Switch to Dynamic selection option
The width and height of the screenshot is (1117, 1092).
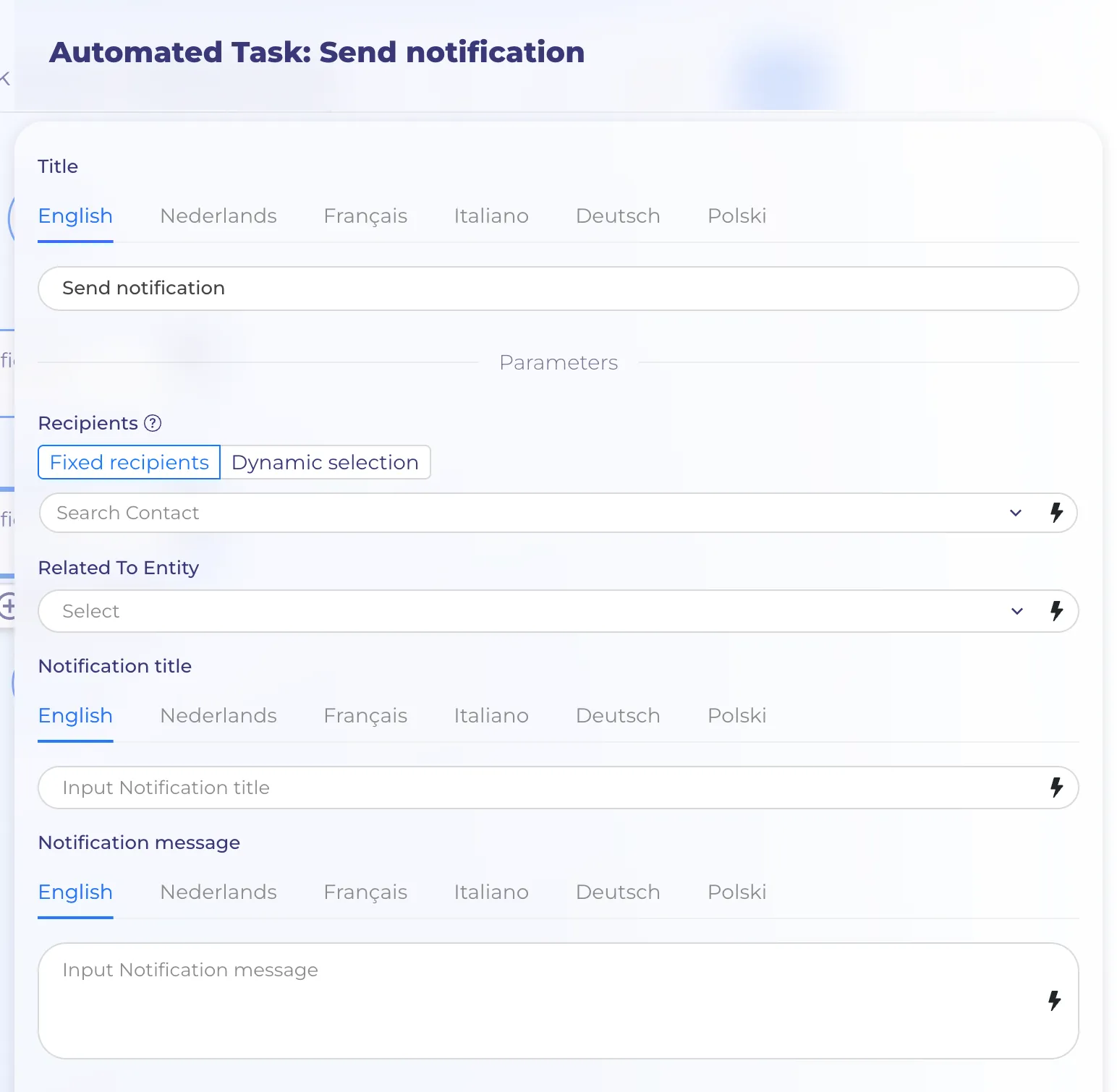coord(325,462)
